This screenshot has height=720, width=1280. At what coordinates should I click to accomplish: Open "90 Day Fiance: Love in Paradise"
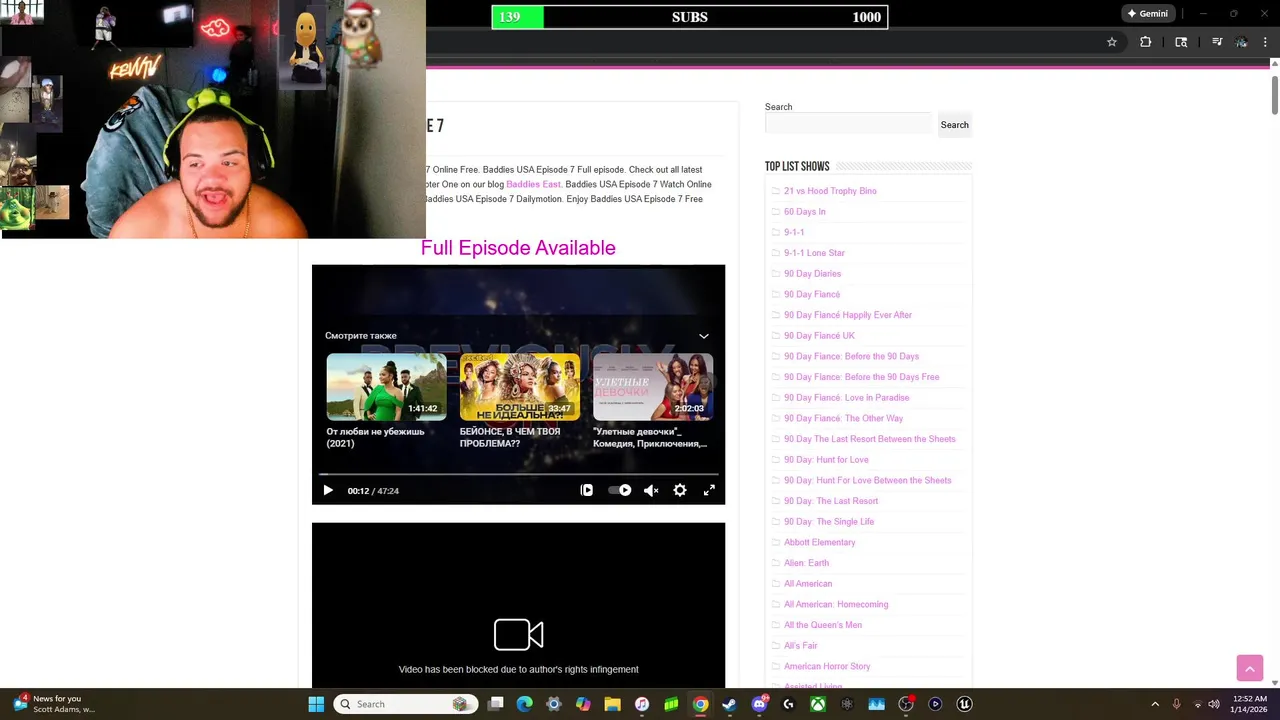tap(846, 398)
